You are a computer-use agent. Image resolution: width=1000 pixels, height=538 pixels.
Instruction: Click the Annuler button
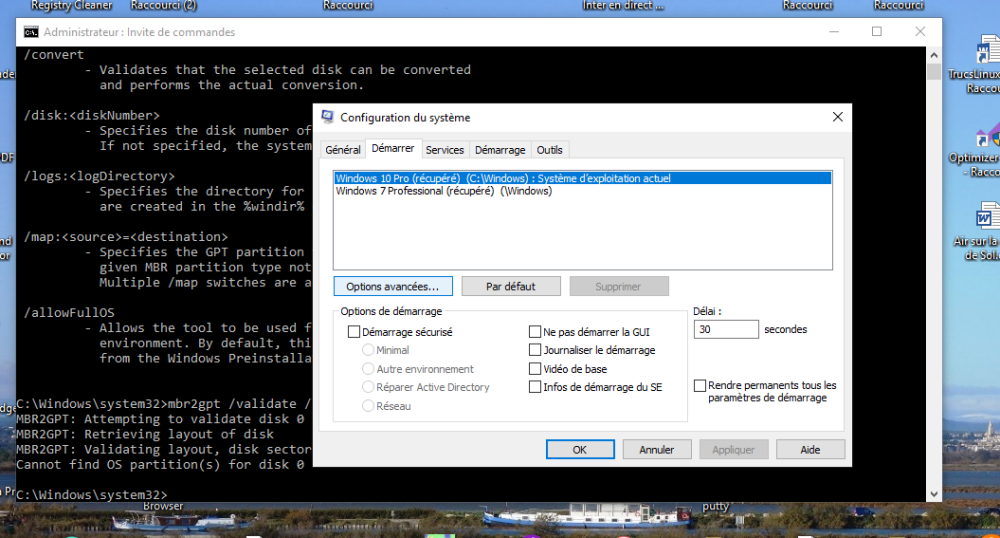click(x=656, y=449)
